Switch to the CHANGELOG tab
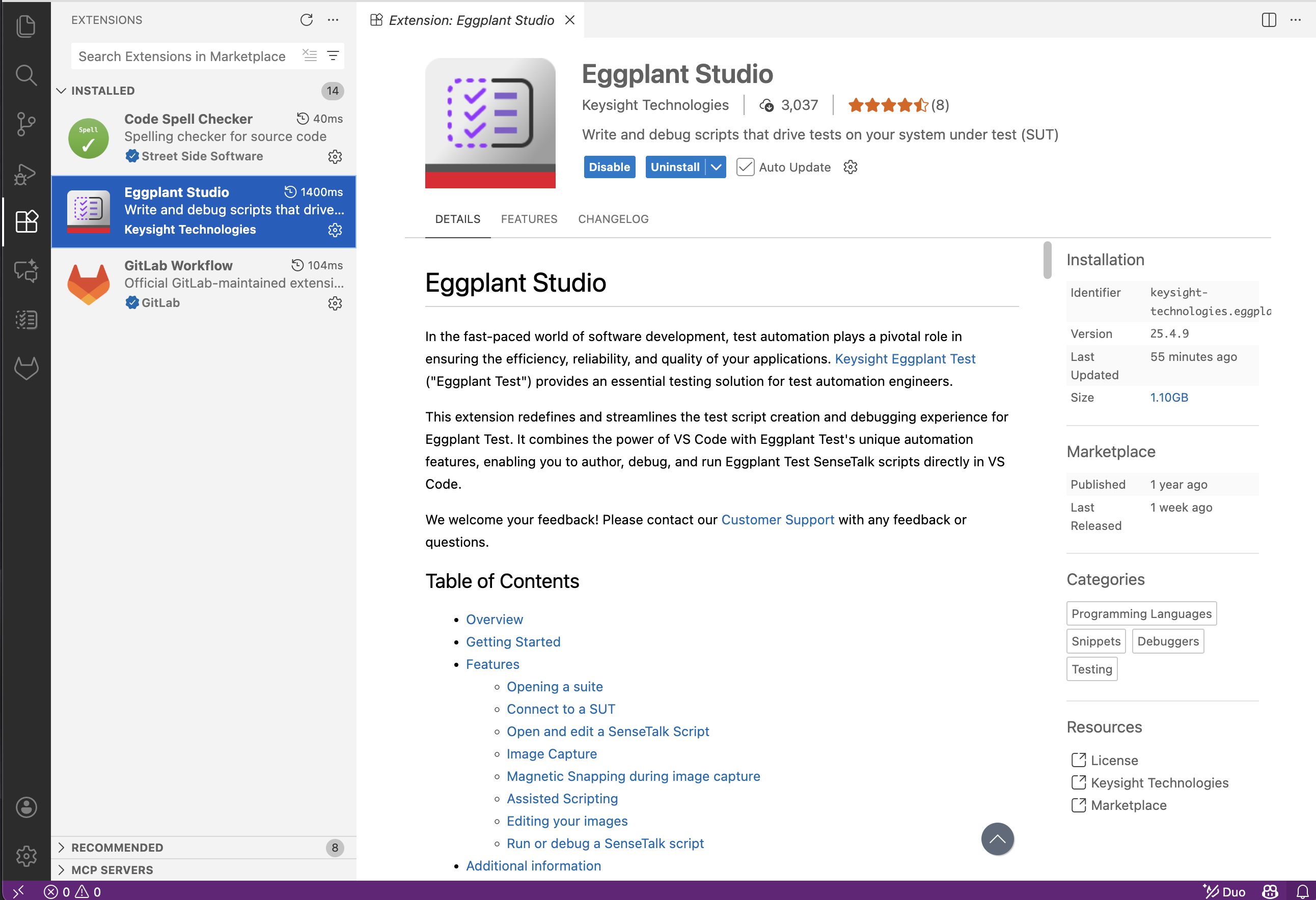The image size is (1316, 900). coord(613,219)
